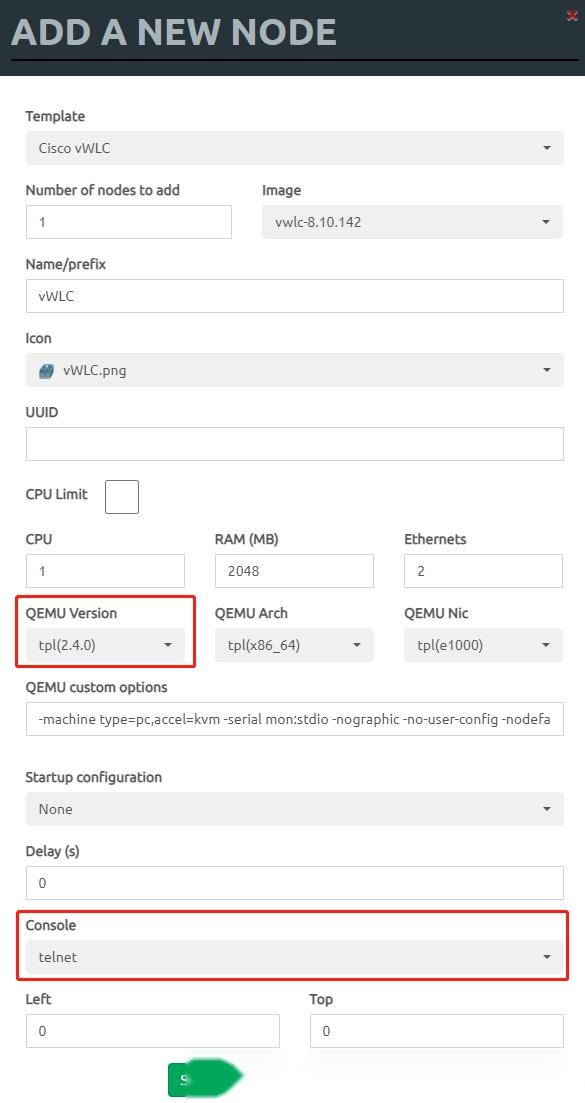
Task: Click the Name/prefix text field
Action: [x=293, y=295]
